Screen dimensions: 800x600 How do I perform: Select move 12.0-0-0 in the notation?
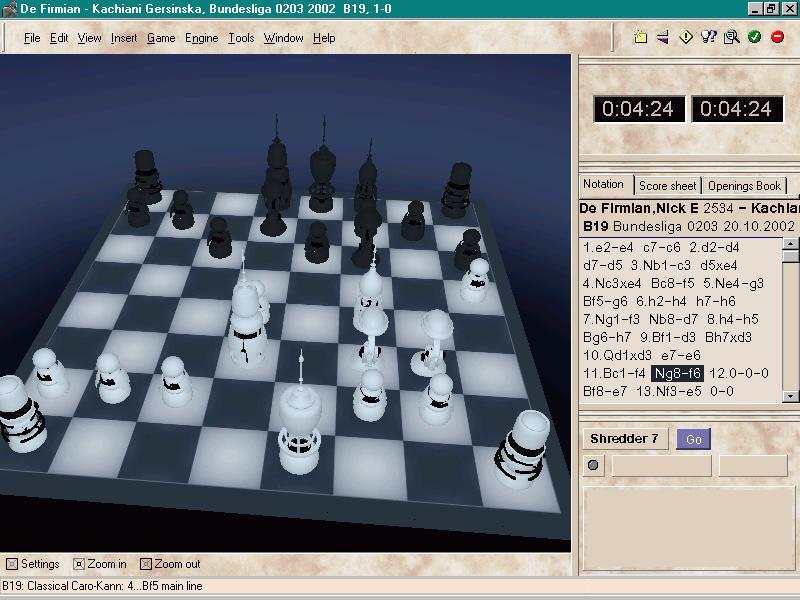pos(739,373)
